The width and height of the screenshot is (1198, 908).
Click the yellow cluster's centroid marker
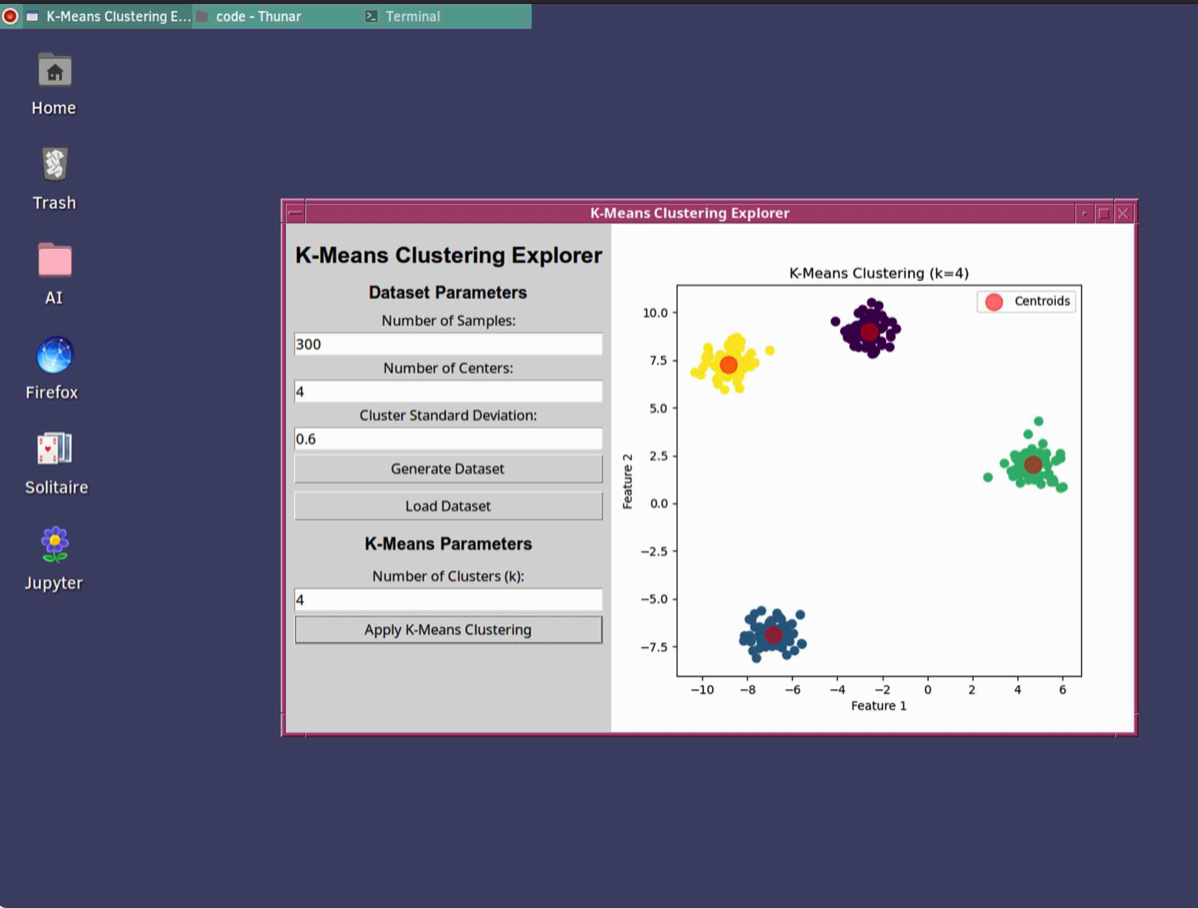click(x=728, y=365)
